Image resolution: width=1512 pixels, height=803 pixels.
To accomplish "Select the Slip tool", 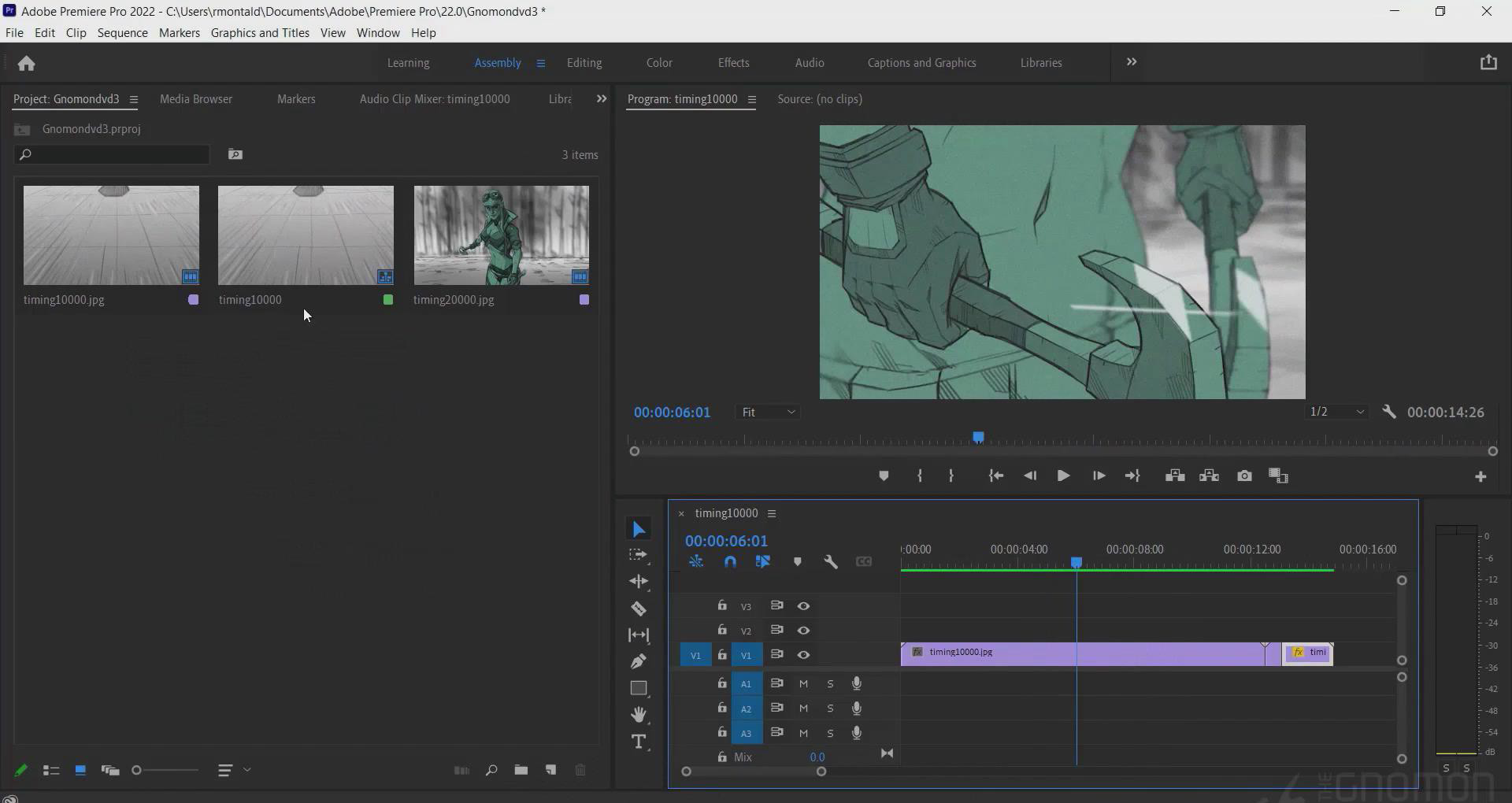I will click(639, 635).
